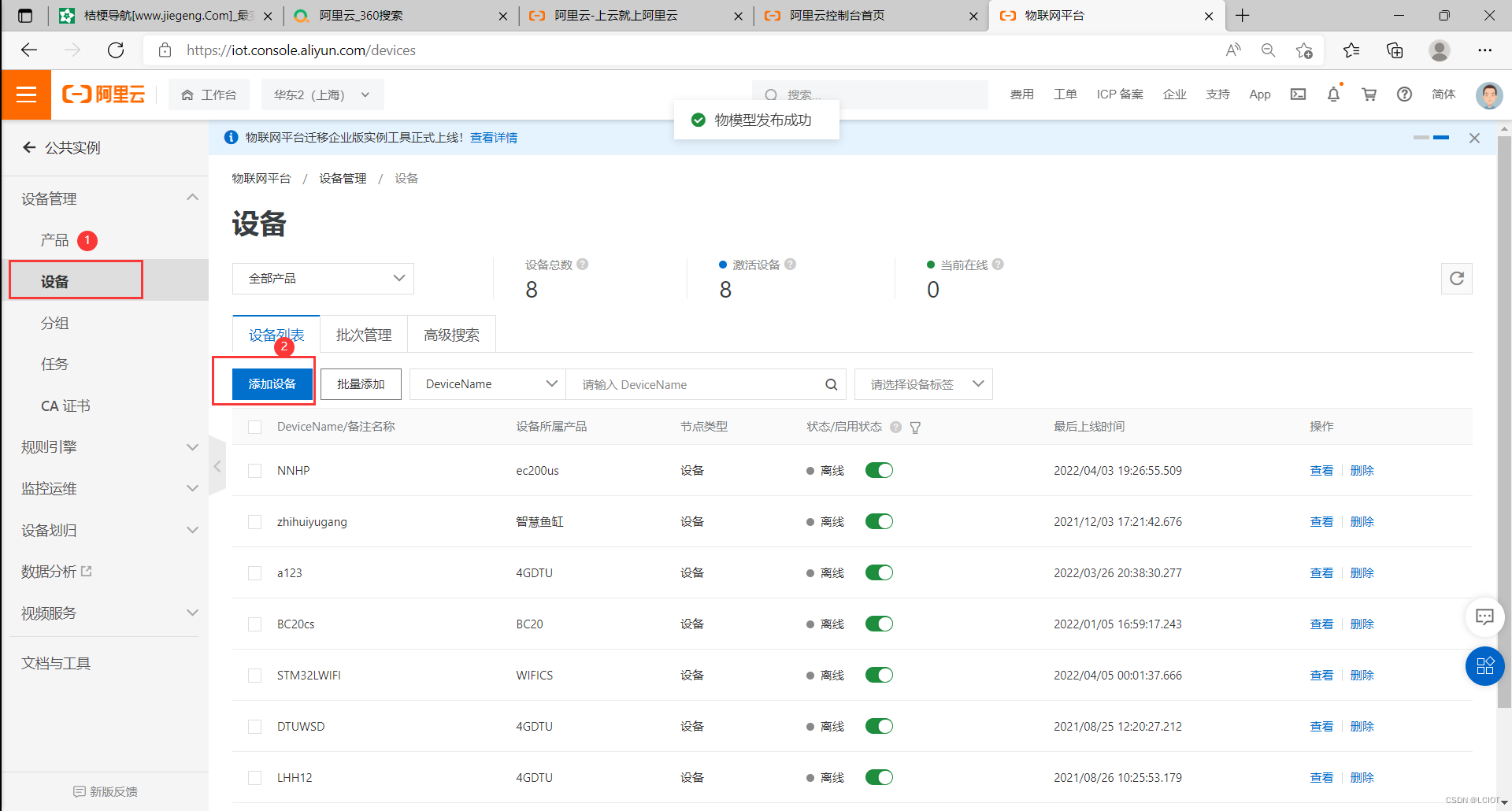Toggle the enable switch for DTUWSD
Screen dimensions: 1512x811
tap(879, 726)
